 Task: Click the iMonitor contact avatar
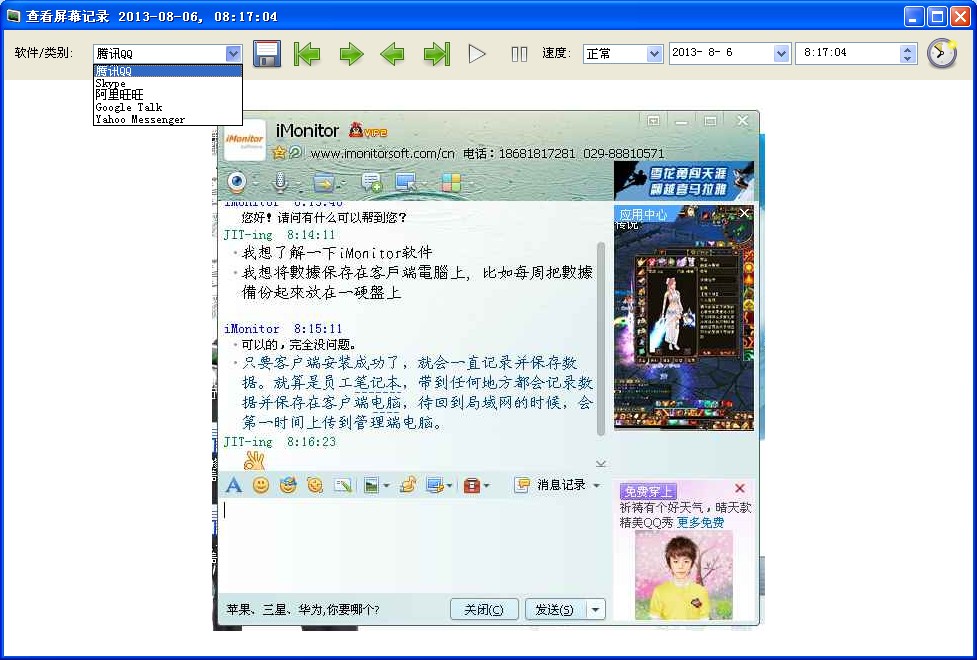(244, 139)
